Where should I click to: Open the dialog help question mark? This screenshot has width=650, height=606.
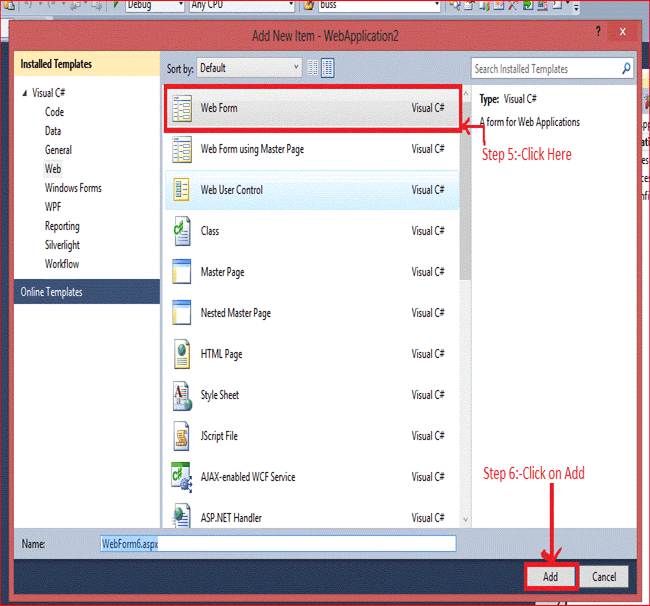click(598, 31)
